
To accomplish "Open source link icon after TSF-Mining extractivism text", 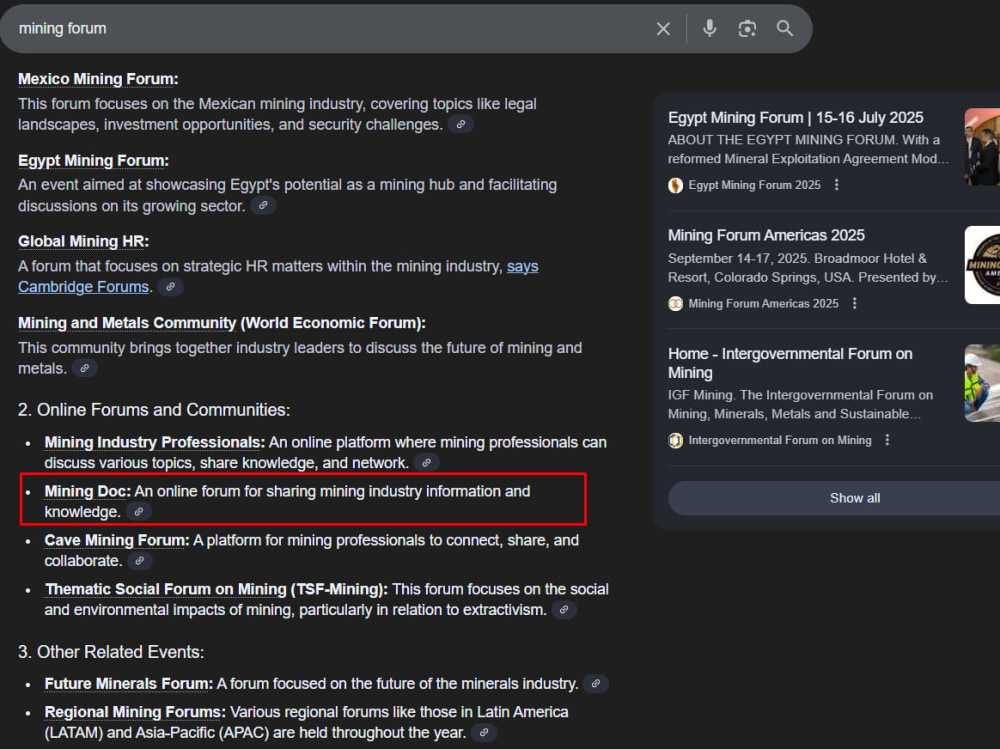I will click(x=564, y=610).
